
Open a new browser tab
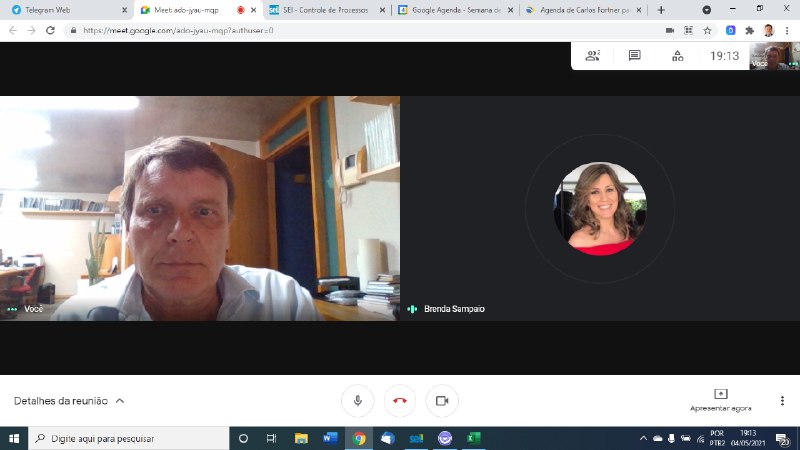pyautogui.click(x=661, y=10)
